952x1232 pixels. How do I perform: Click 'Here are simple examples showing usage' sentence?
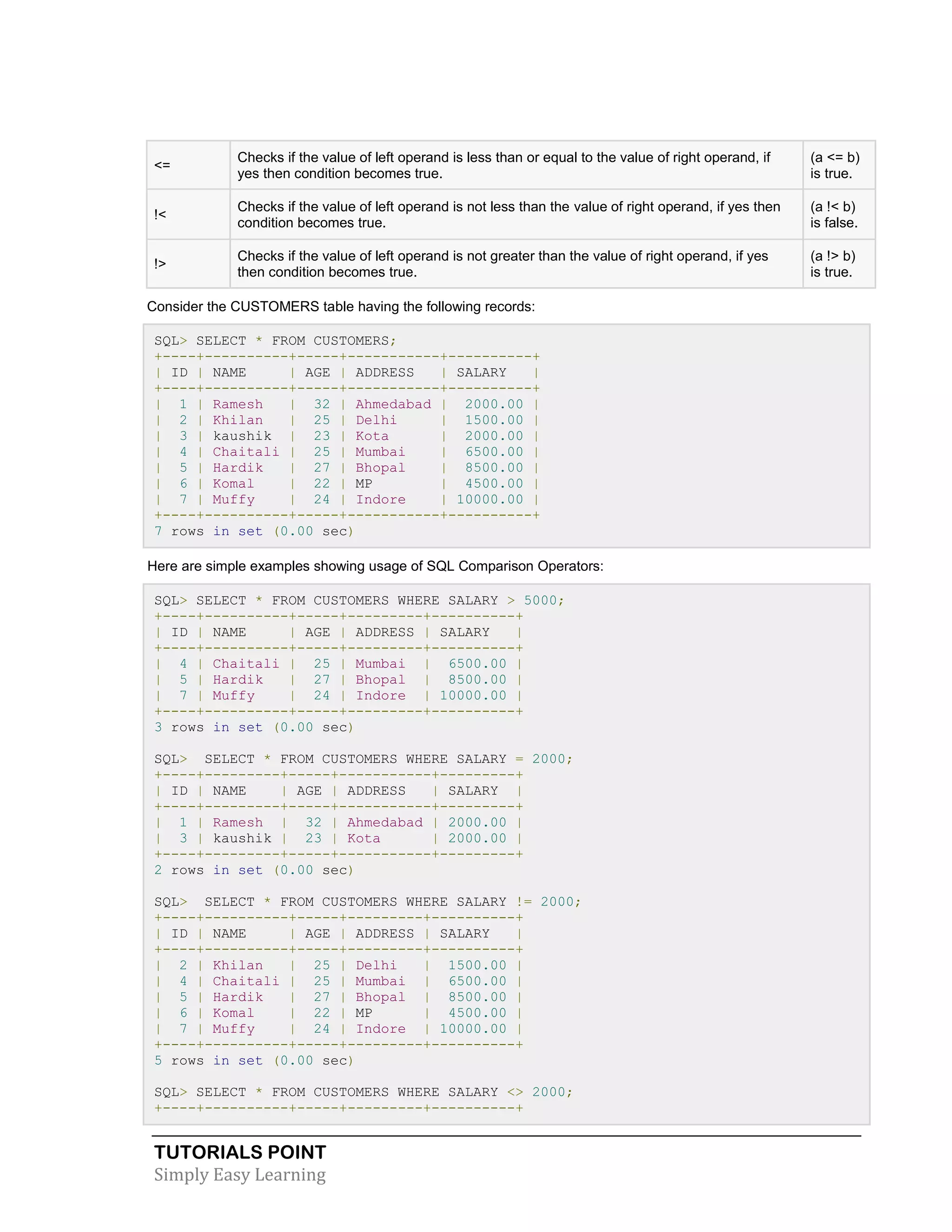375,566
